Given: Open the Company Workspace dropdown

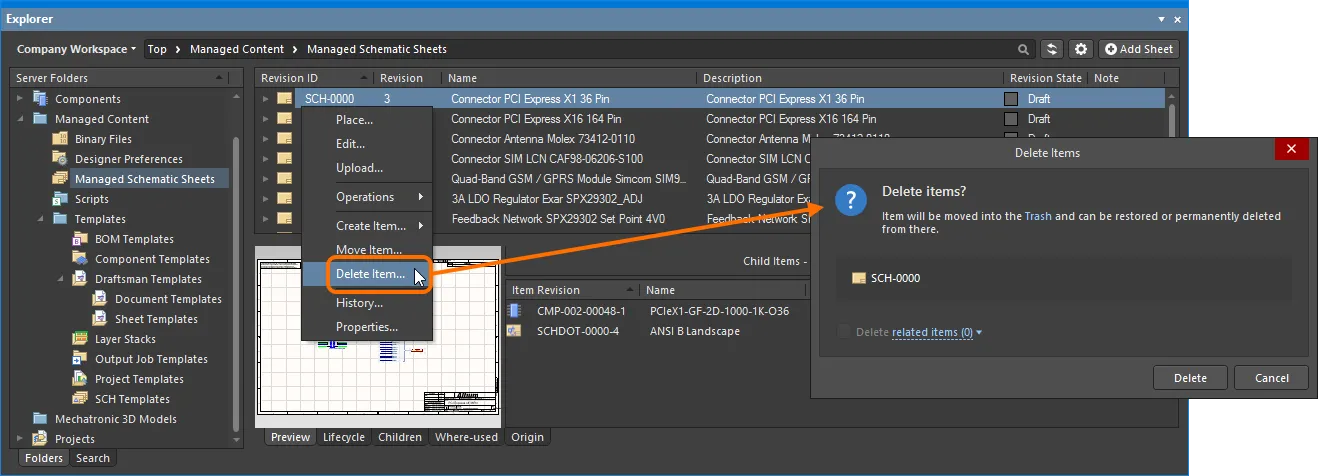Looking at the screenshot, I should click(x=75, y=49).
